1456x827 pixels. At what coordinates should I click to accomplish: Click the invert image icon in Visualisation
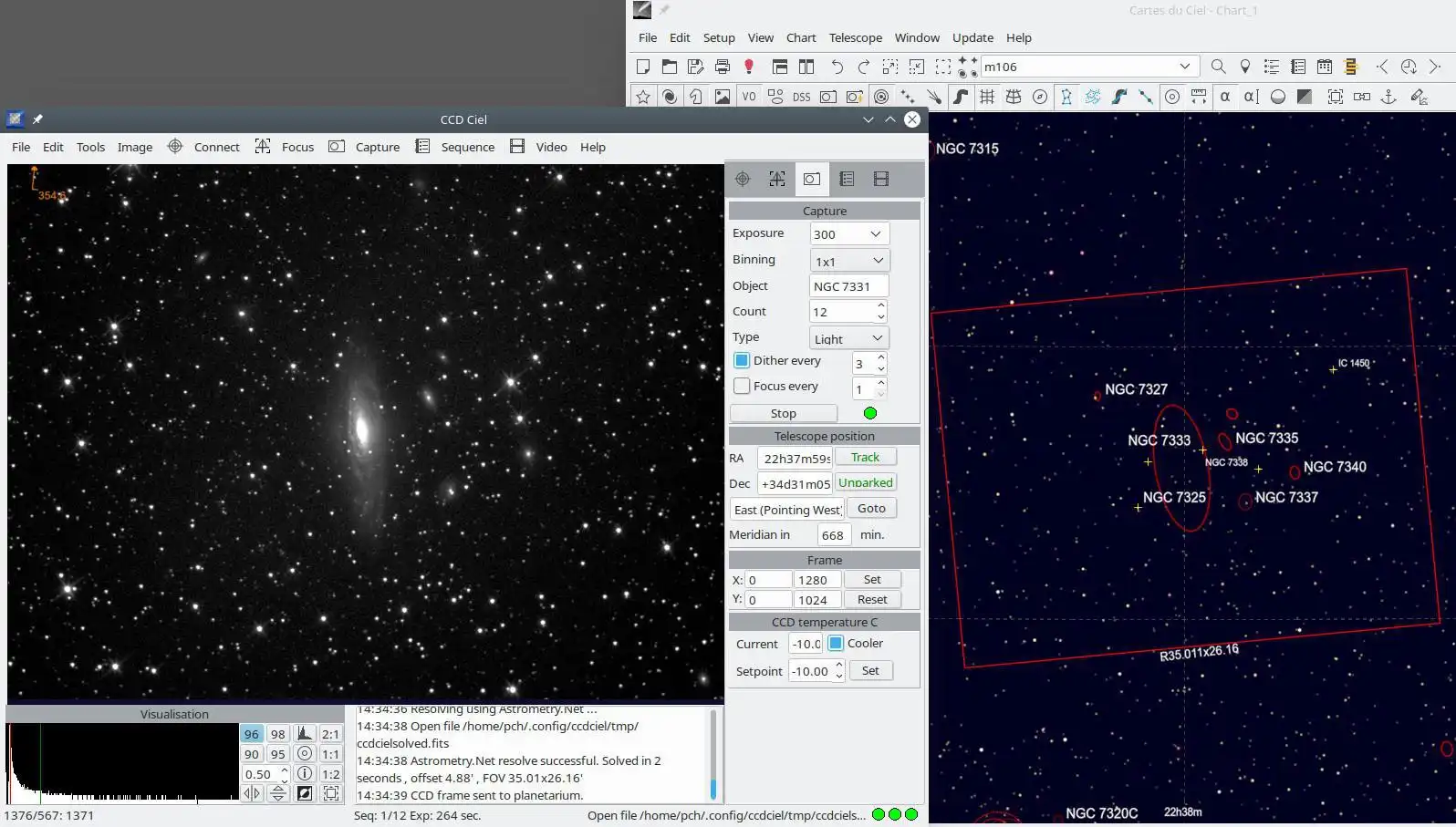[x=305, y=793]
